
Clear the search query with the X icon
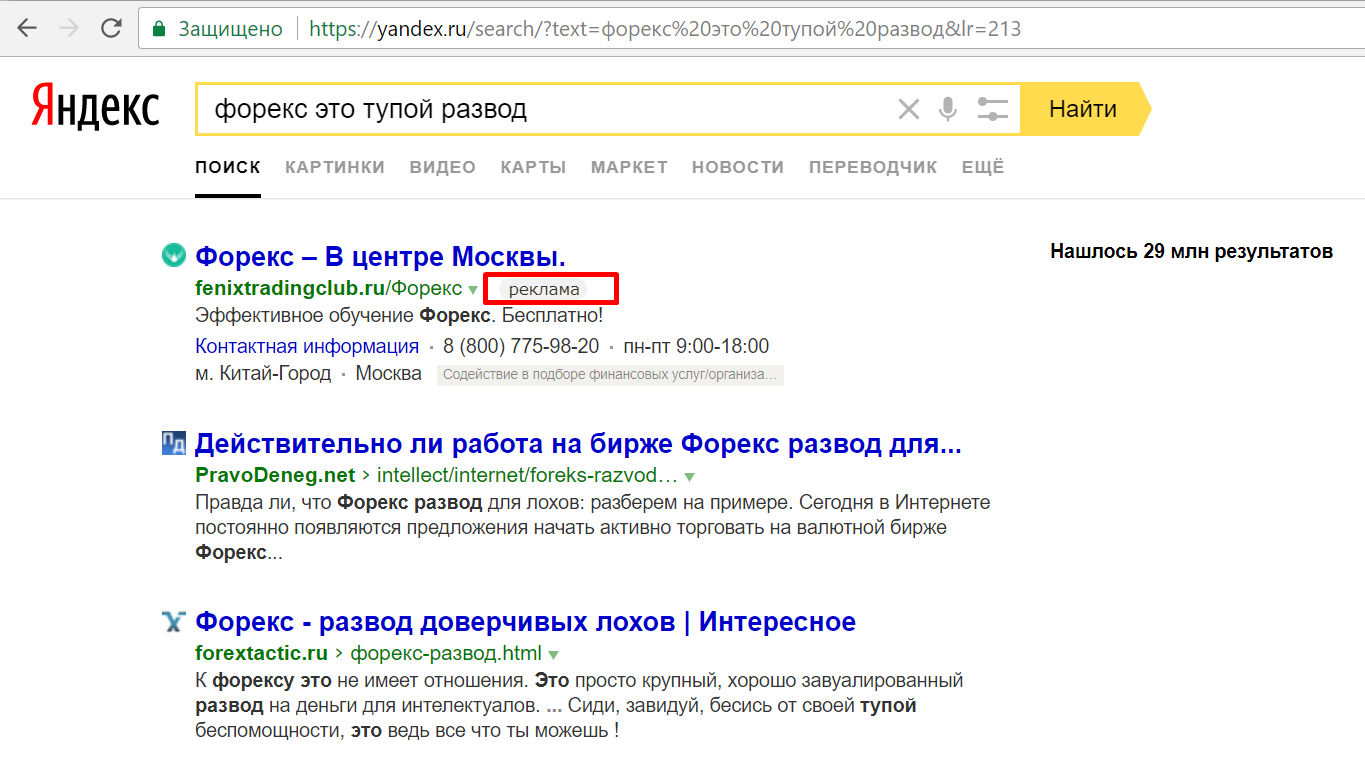[x=908, y=109]
